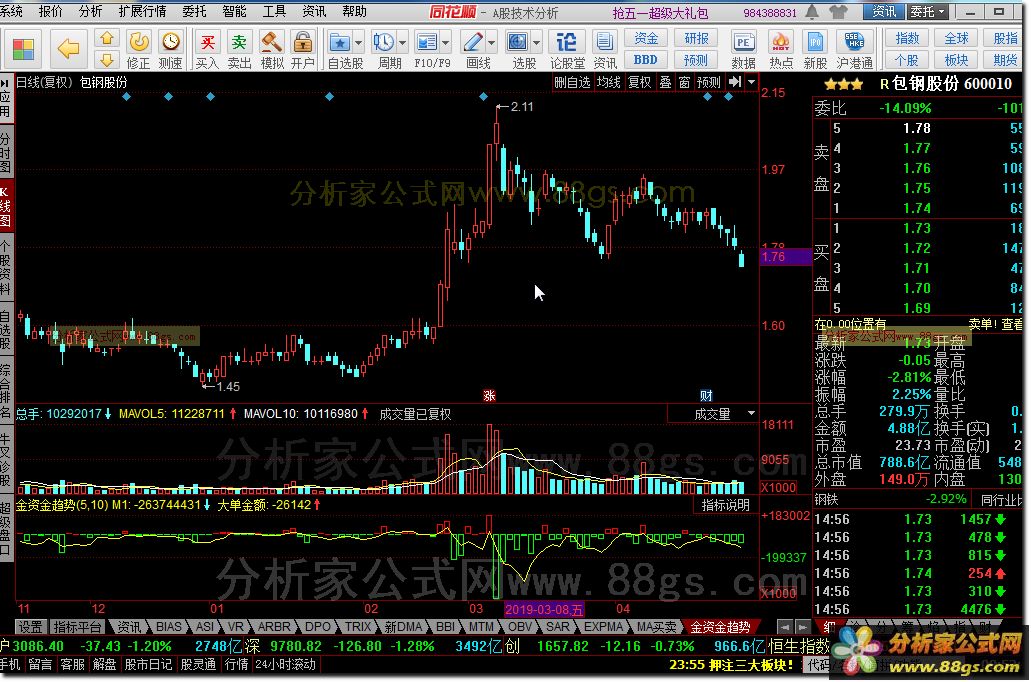Click the down arrow icon in toolbar
1031x682 pixels.
point(107,61)
